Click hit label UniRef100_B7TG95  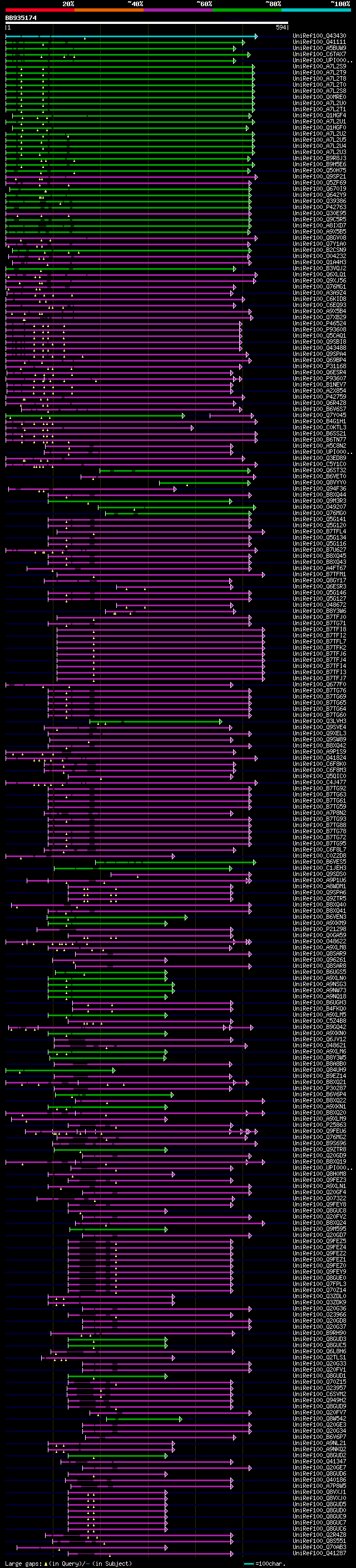point(319,844)
